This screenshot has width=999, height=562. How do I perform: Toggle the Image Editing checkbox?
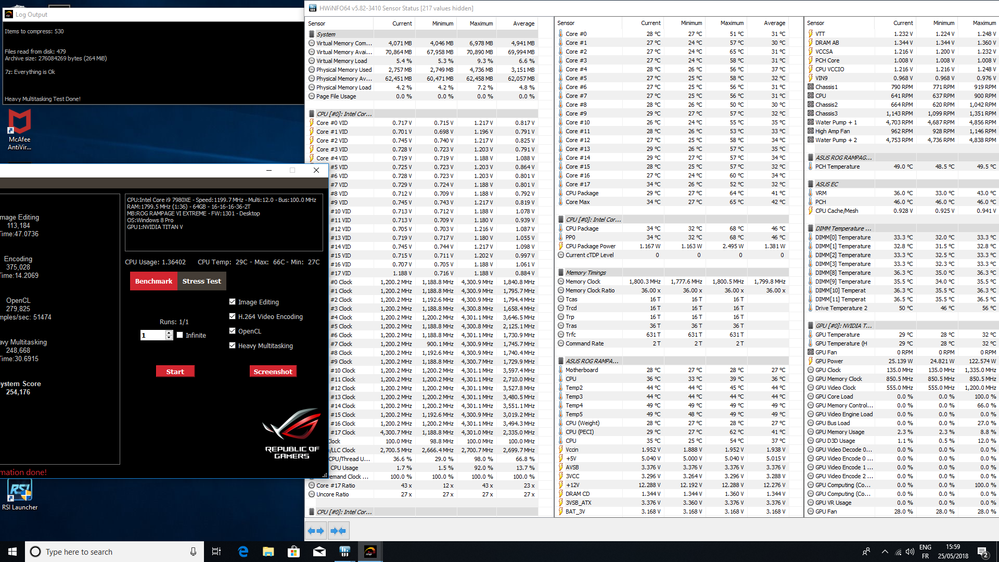pyautogui.click(x=232, y=302)
